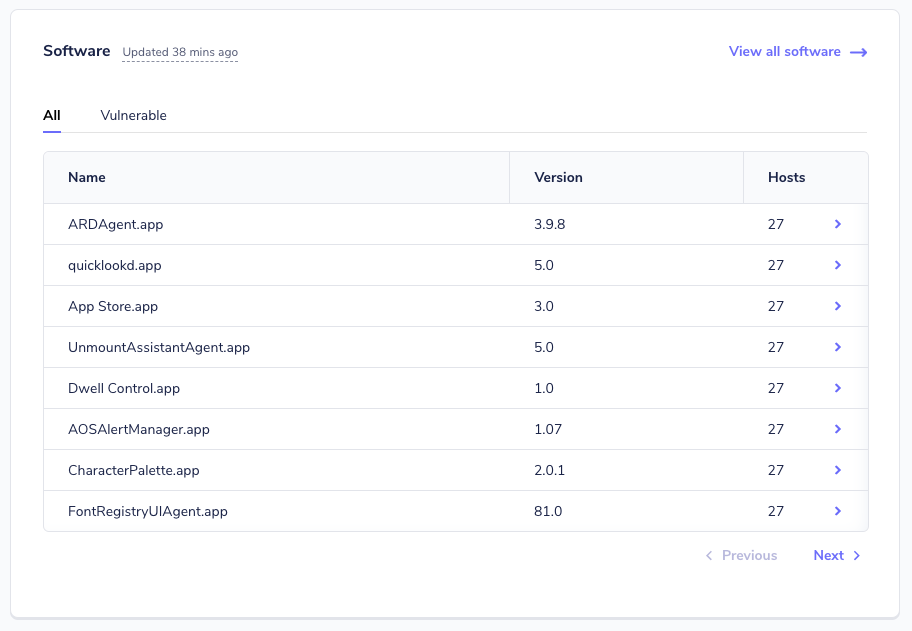Select the arrow on FontRegistryUIAgent.app row
The height and width of the screenshot is (631, 912).
[x=838, y=511]
